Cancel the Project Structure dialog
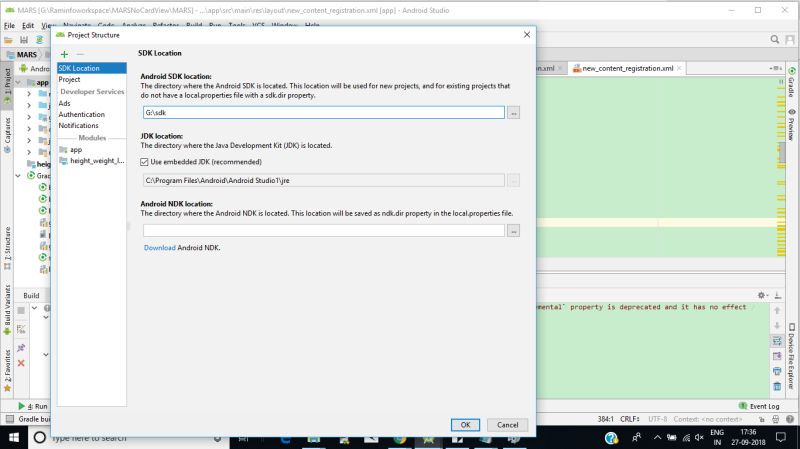This screenshot has height=449, width=800. tap(508, 425)
